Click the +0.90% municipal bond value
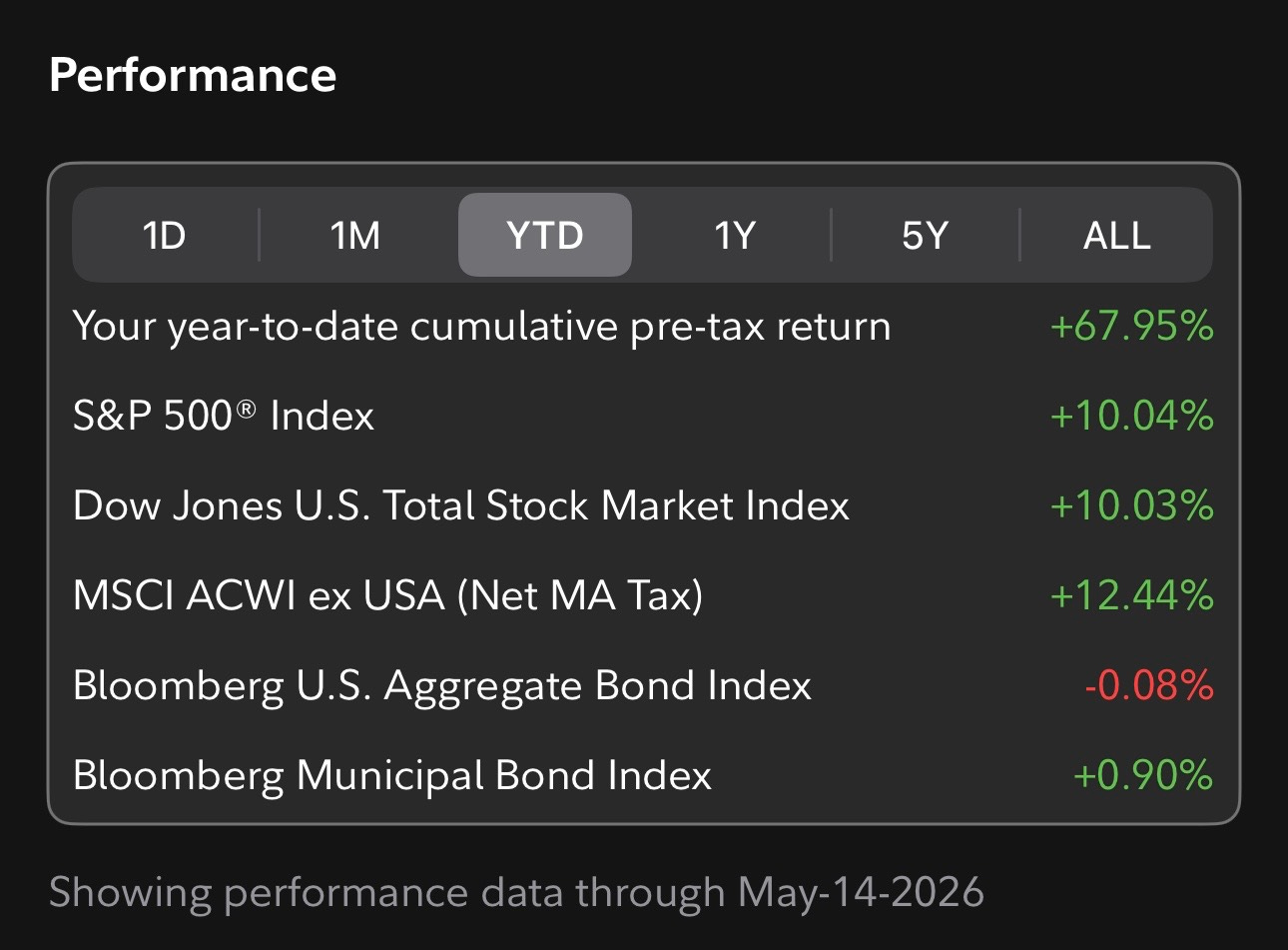Screen dimensions: 1288x950 pyautogui.click(x=1142, y=775)
